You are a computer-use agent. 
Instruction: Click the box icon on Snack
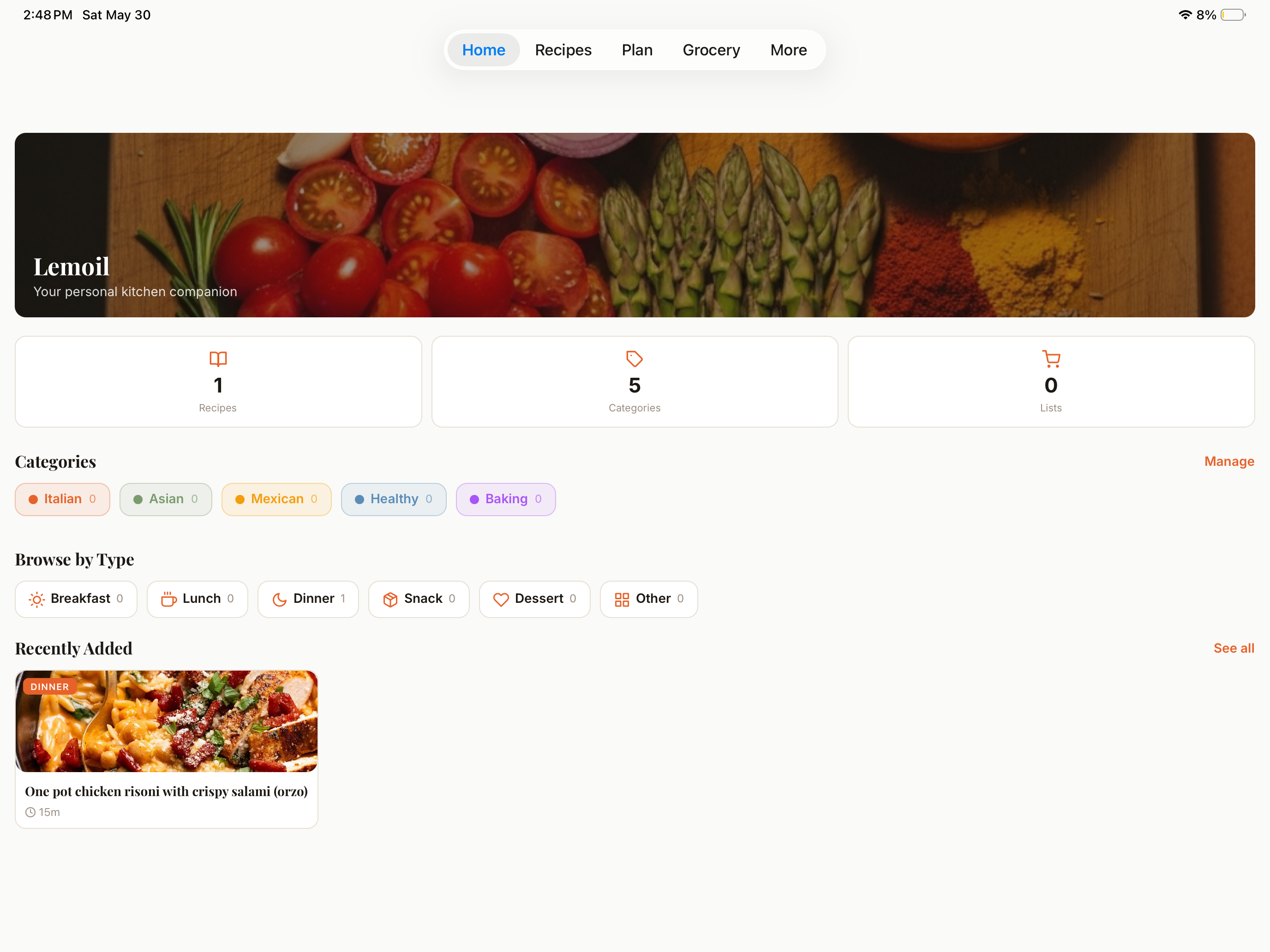390,599
